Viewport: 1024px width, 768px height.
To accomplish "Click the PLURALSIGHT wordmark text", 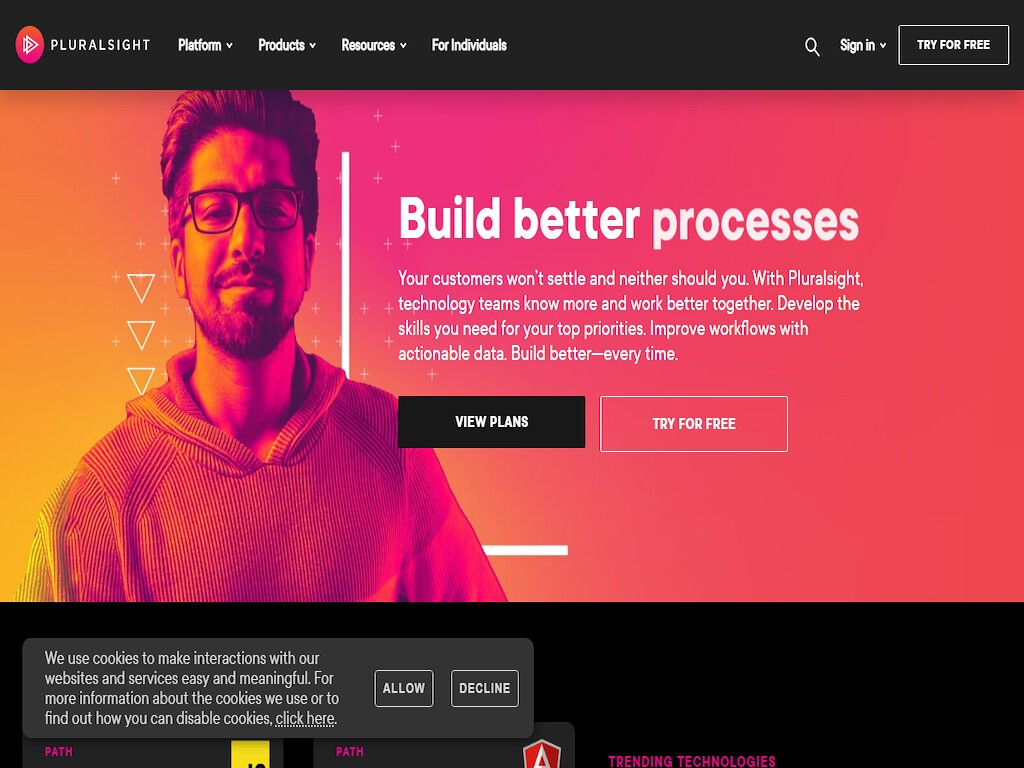I will click(x=101, y=45).
